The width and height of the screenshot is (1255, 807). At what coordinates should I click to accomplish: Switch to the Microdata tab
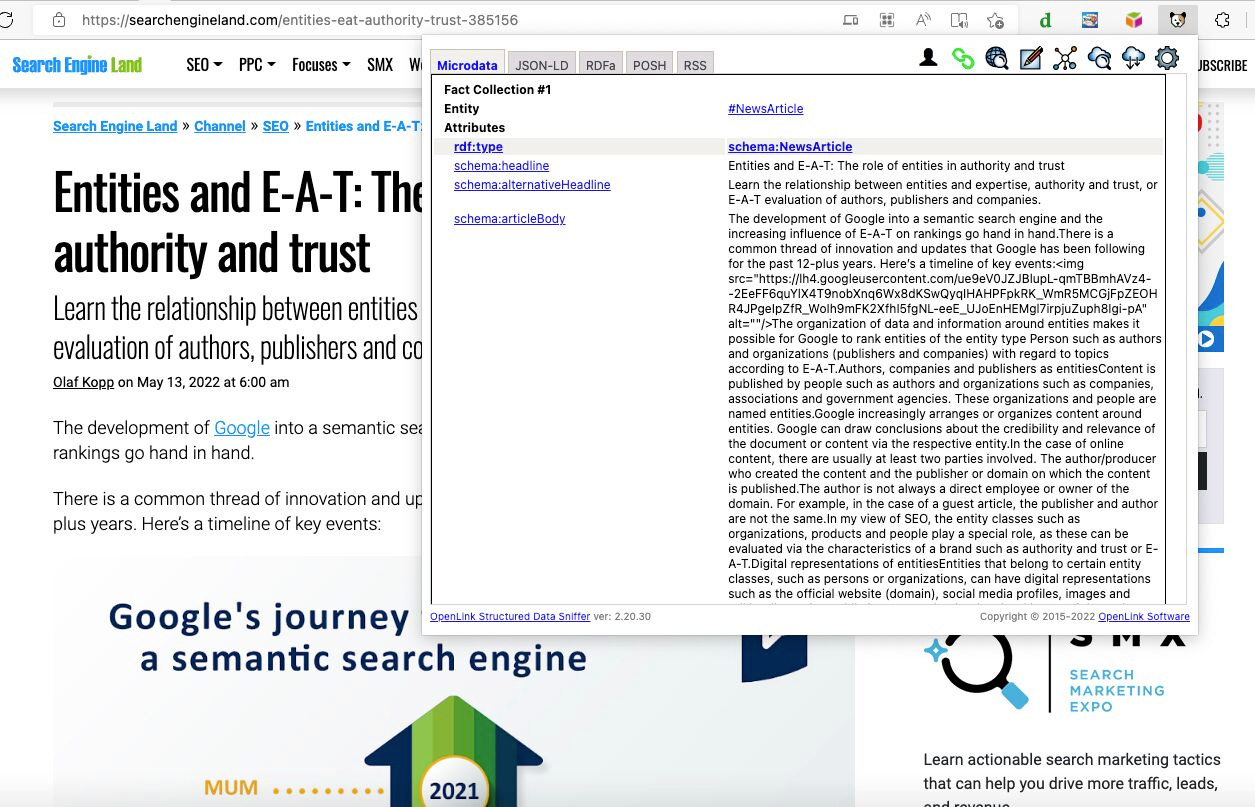click(468, 65)
